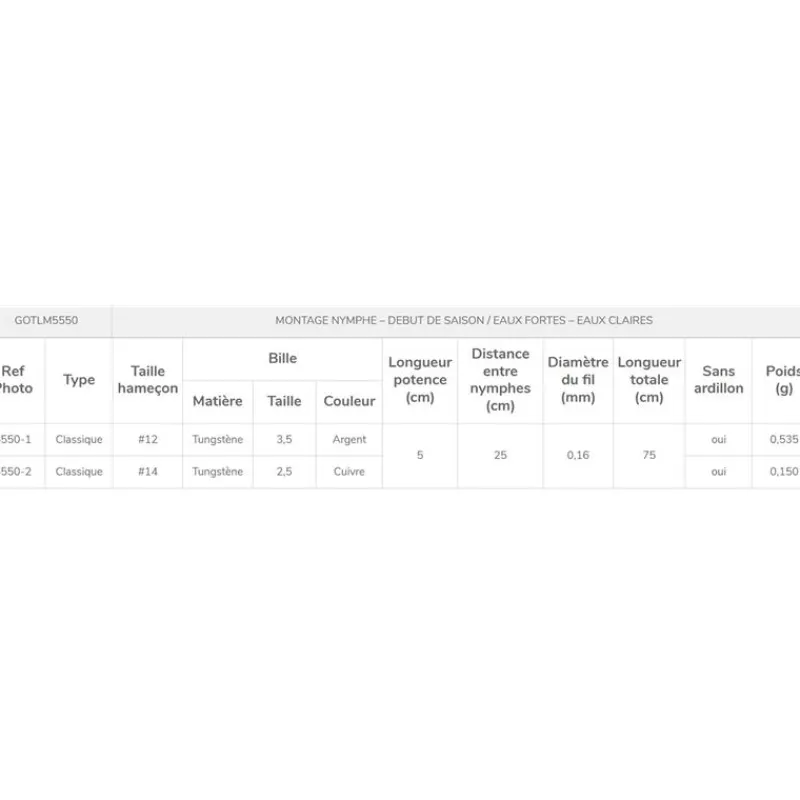Click the Cuivre color cell
Screen dimensions: 800x800
pyautogui.click(x=349, y=471)
